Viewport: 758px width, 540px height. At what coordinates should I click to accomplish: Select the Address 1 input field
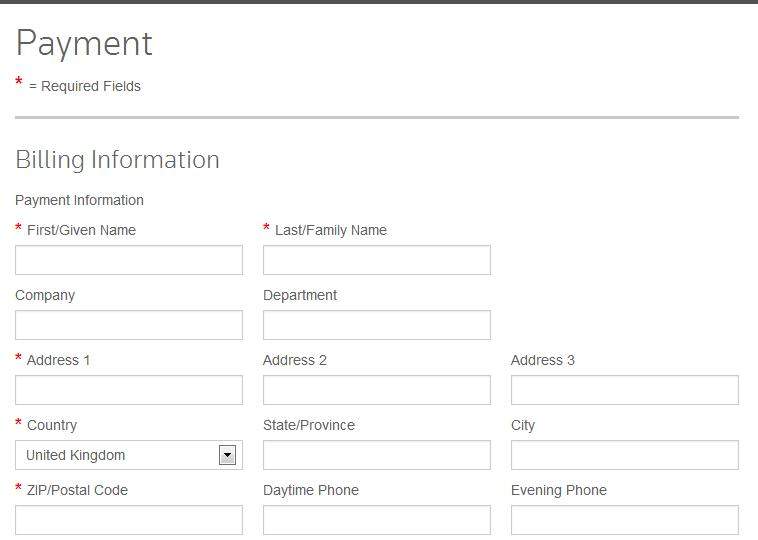click(128, 390)
